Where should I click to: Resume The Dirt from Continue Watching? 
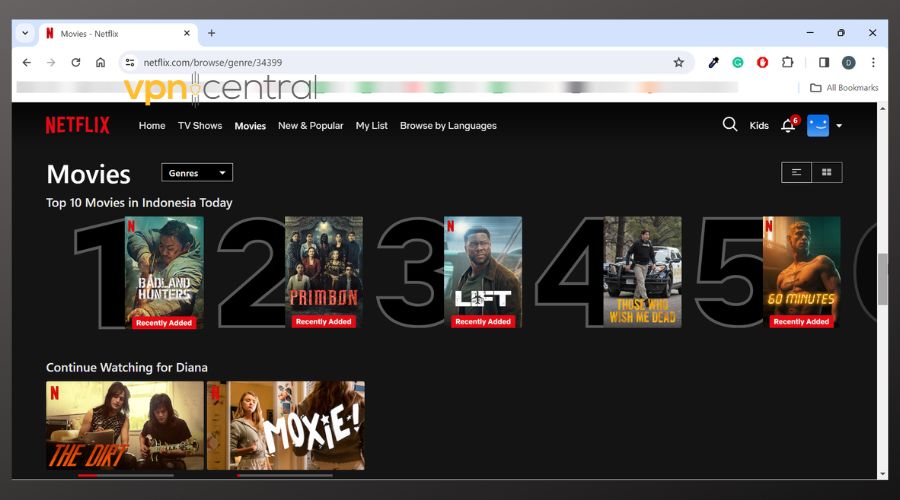click(x=125, y=425)
